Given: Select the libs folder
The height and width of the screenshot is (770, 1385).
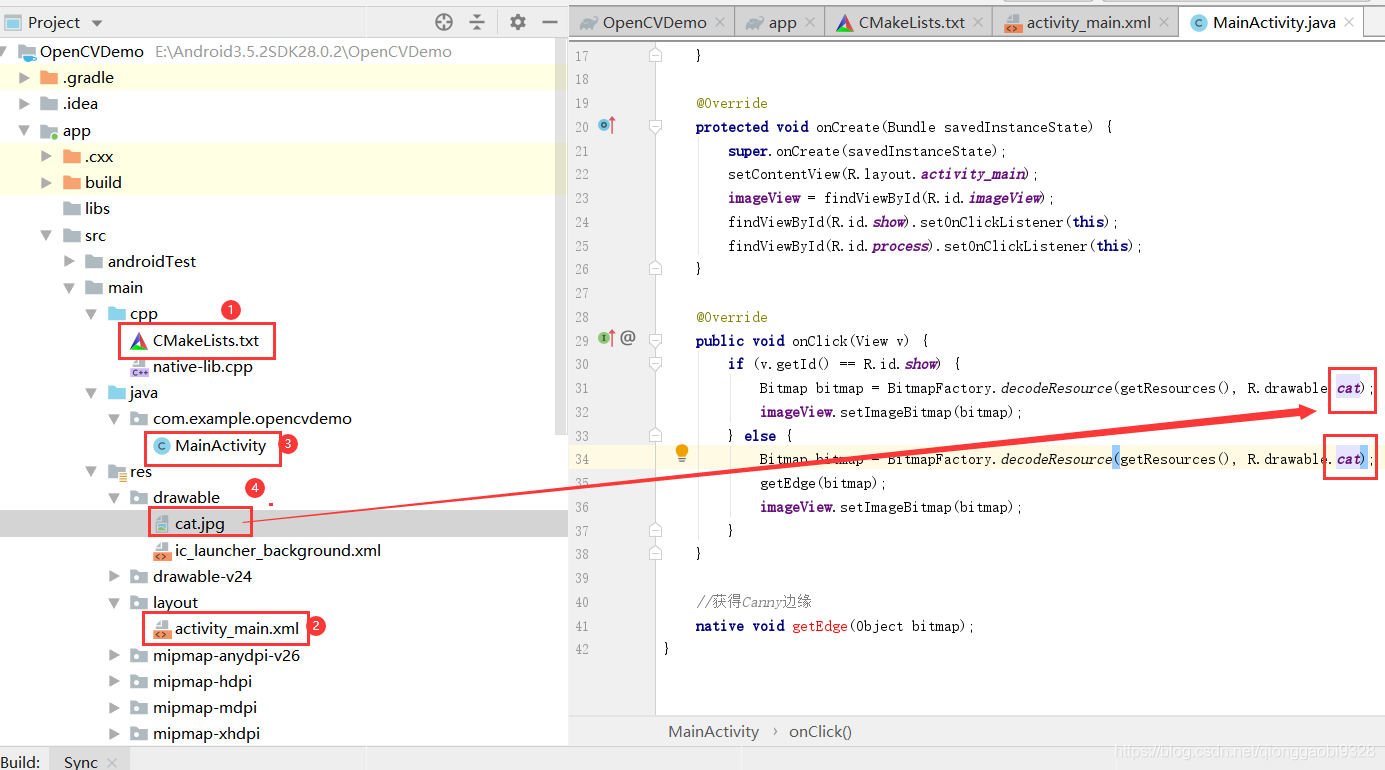Looking at the screenshot, I should [97, 209].
